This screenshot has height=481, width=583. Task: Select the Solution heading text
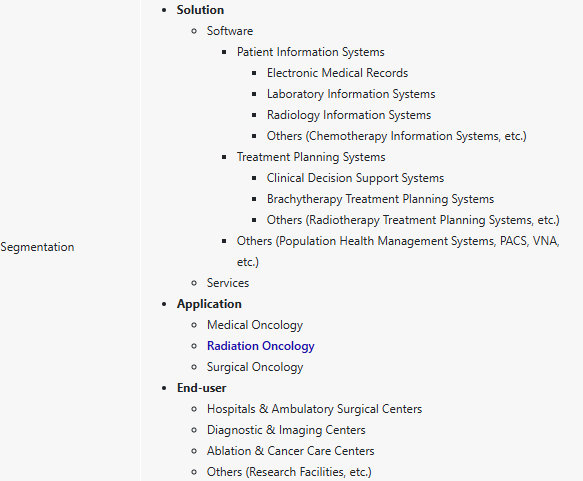click(x=200, y=10)
